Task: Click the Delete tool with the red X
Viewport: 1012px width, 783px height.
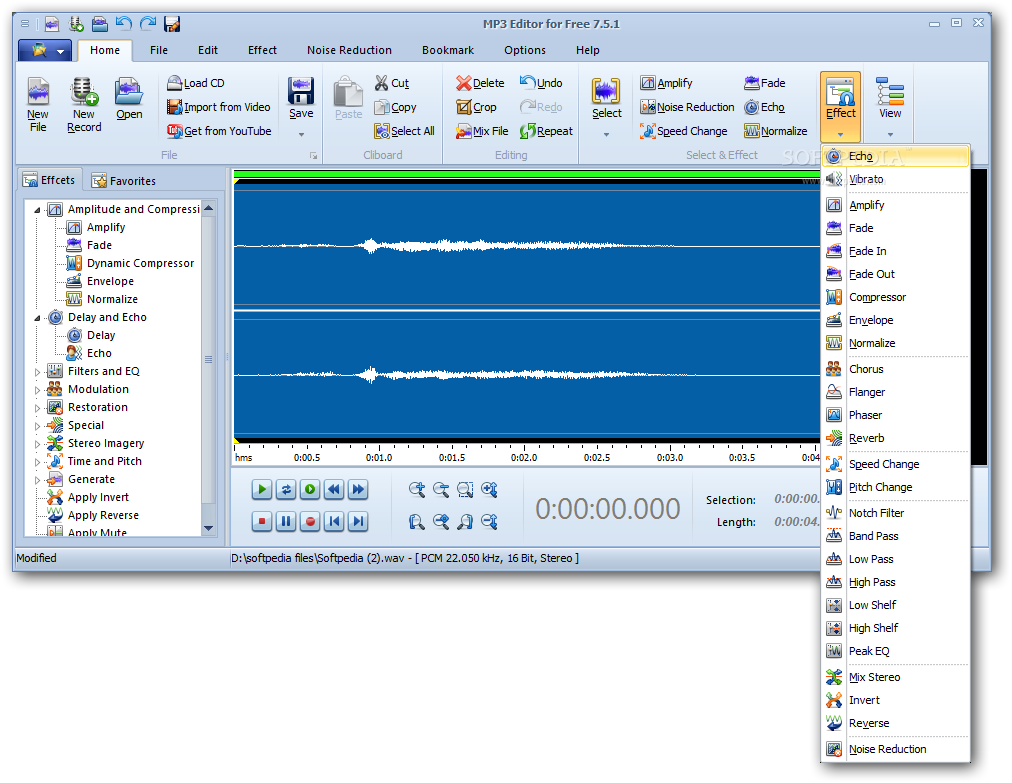Action: pos(480,83)
